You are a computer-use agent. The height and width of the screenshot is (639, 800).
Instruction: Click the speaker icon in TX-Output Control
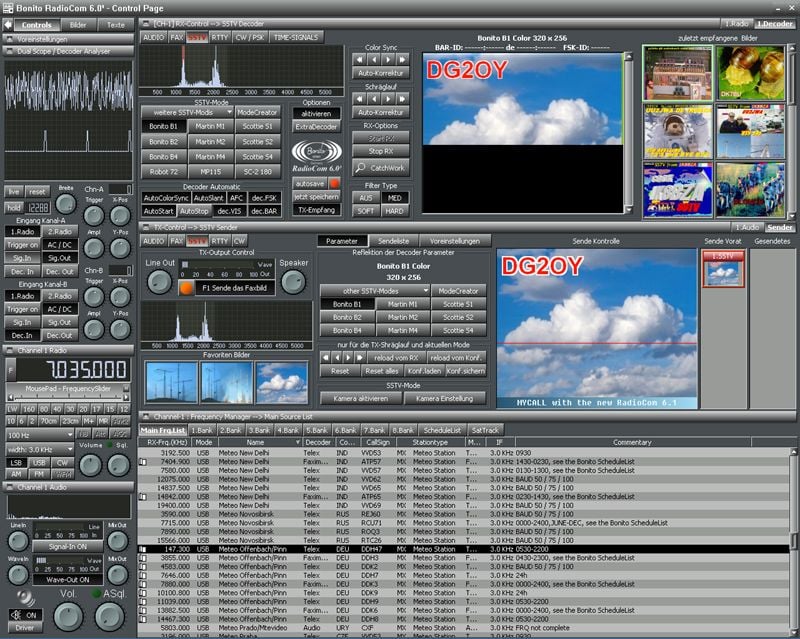[294, 283]
